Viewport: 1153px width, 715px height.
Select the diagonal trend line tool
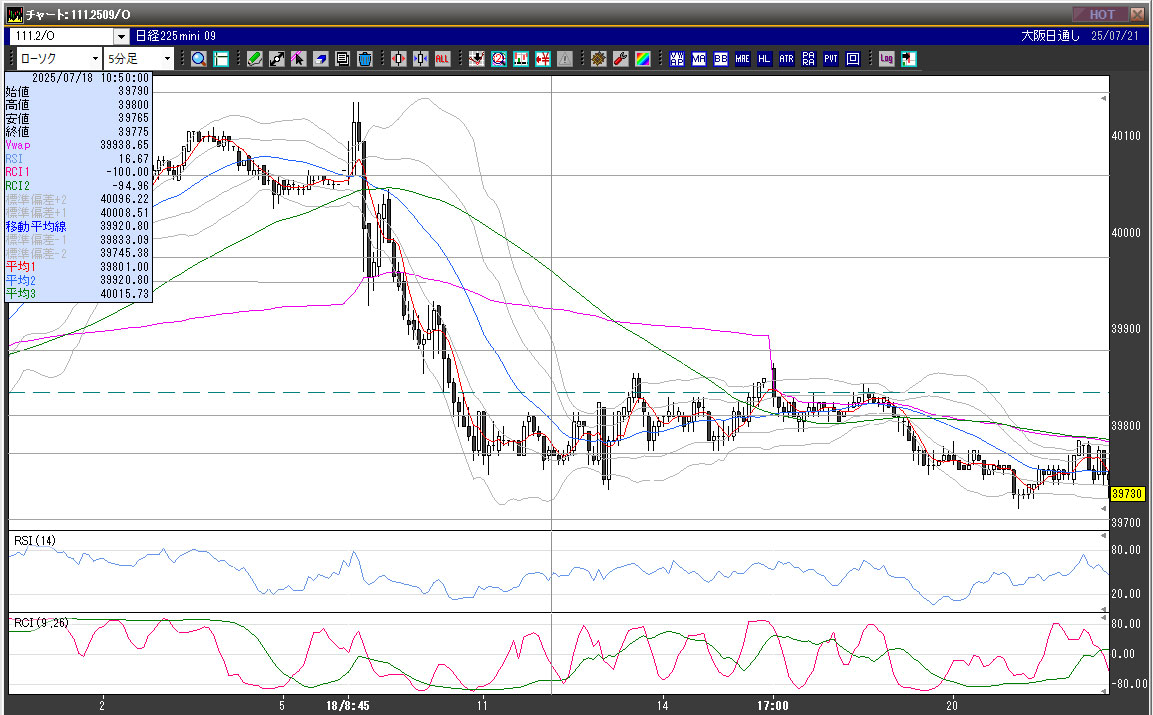click(276, 59)
